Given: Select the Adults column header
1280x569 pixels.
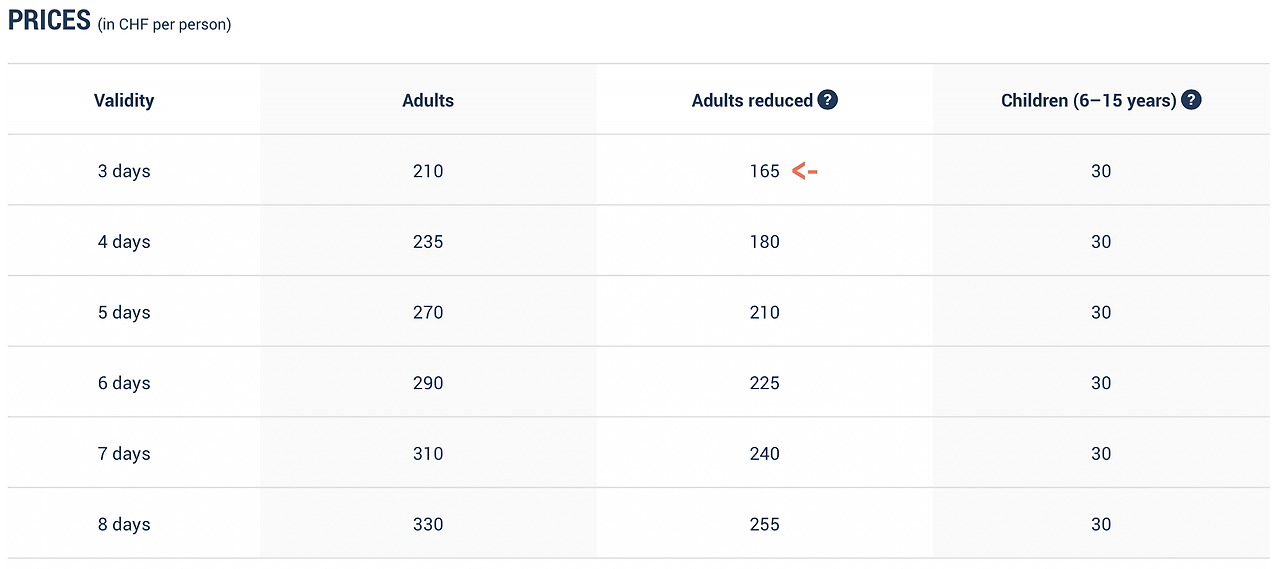Looking at the screenshot, I should coord(428,100).
